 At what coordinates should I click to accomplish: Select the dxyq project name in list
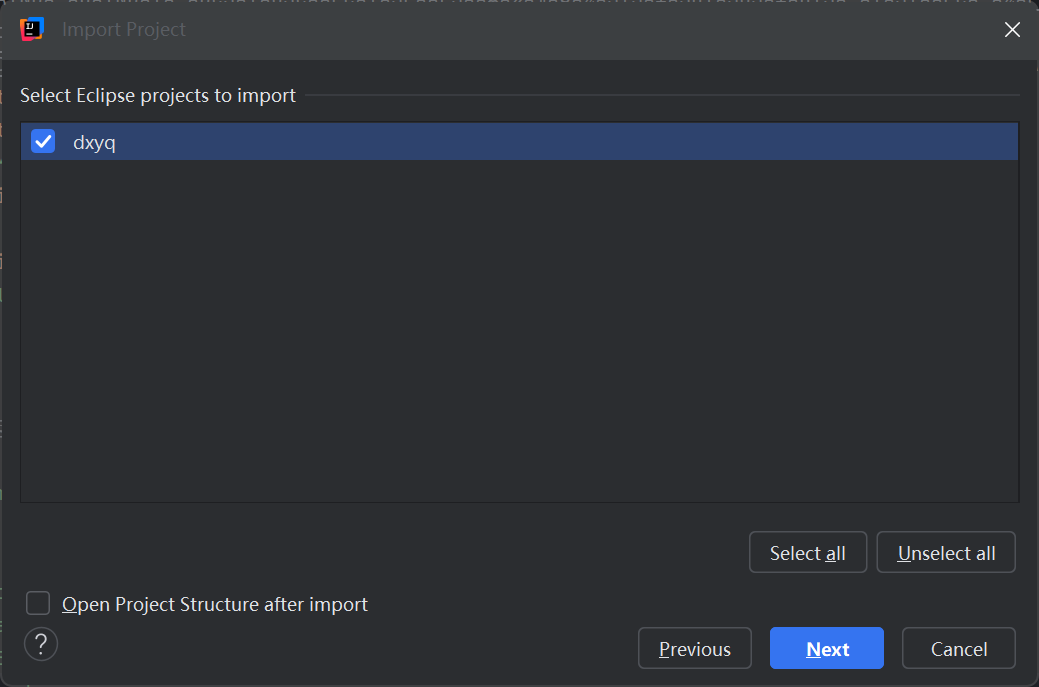coord(94,142)
